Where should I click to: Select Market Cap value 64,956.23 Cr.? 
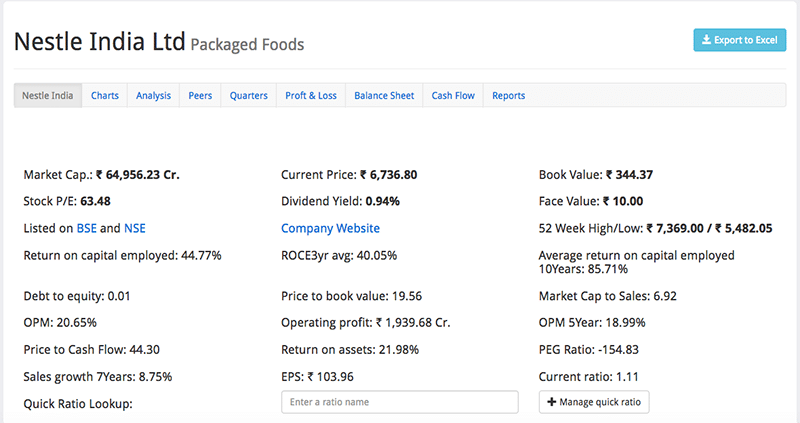(x=138, y=175)
